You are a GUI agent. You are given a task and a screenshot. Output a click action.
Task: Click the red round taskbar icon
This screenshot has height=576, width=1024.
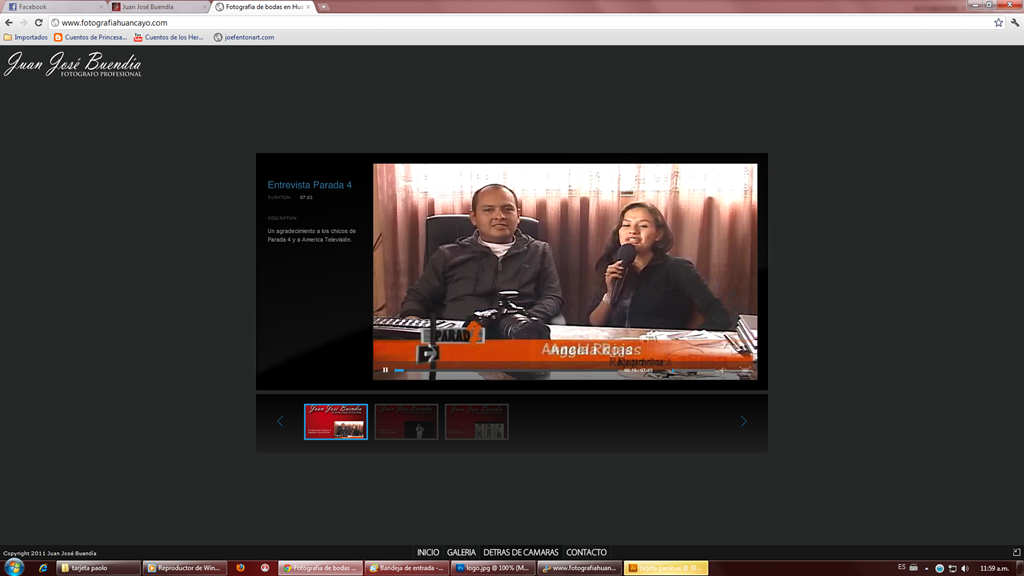click(x=264, y=568)
